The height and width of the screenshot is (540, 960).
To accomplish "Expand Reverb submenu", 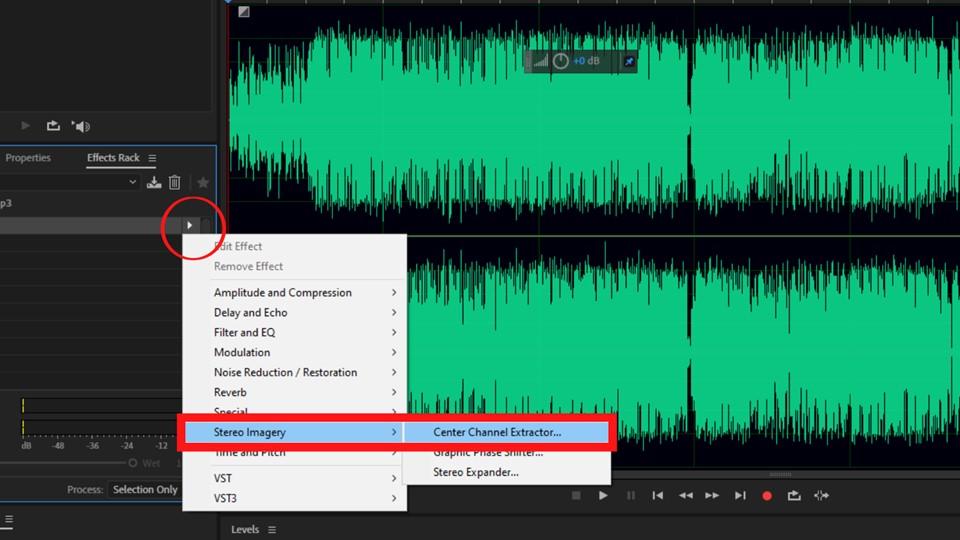I will tap(294, 392).
